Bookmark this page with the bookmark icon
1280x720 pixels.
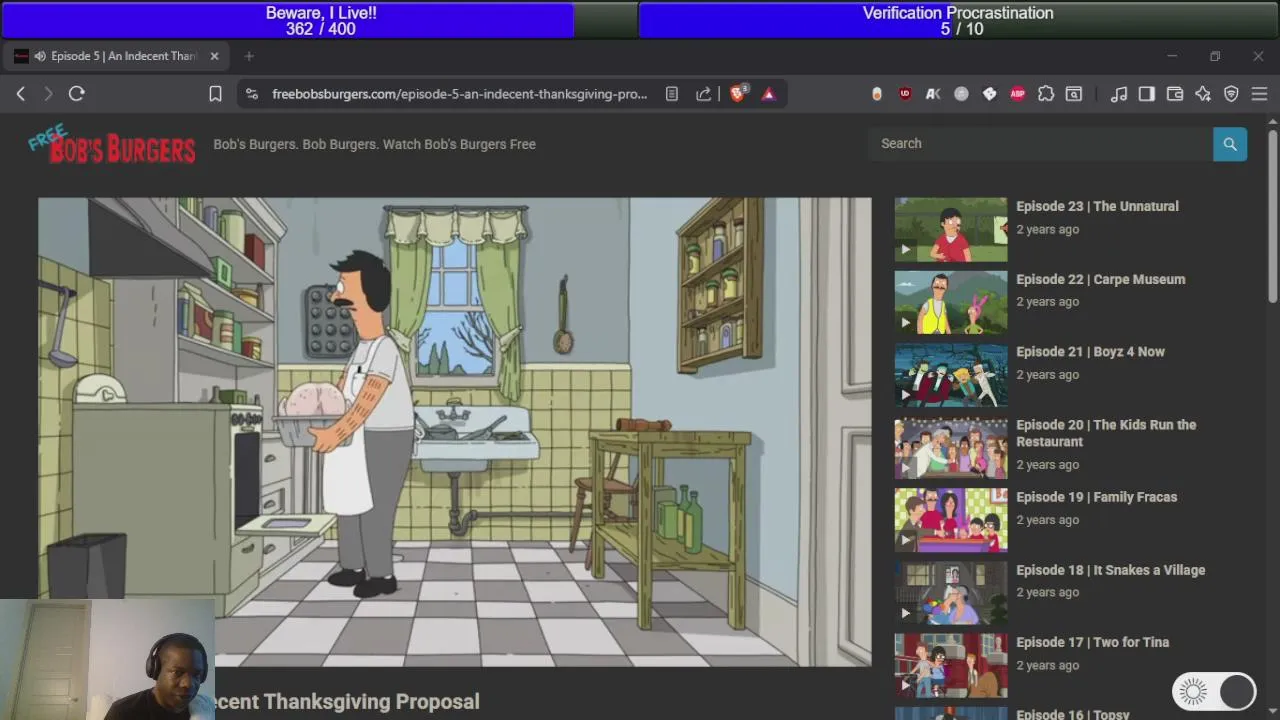215,93
